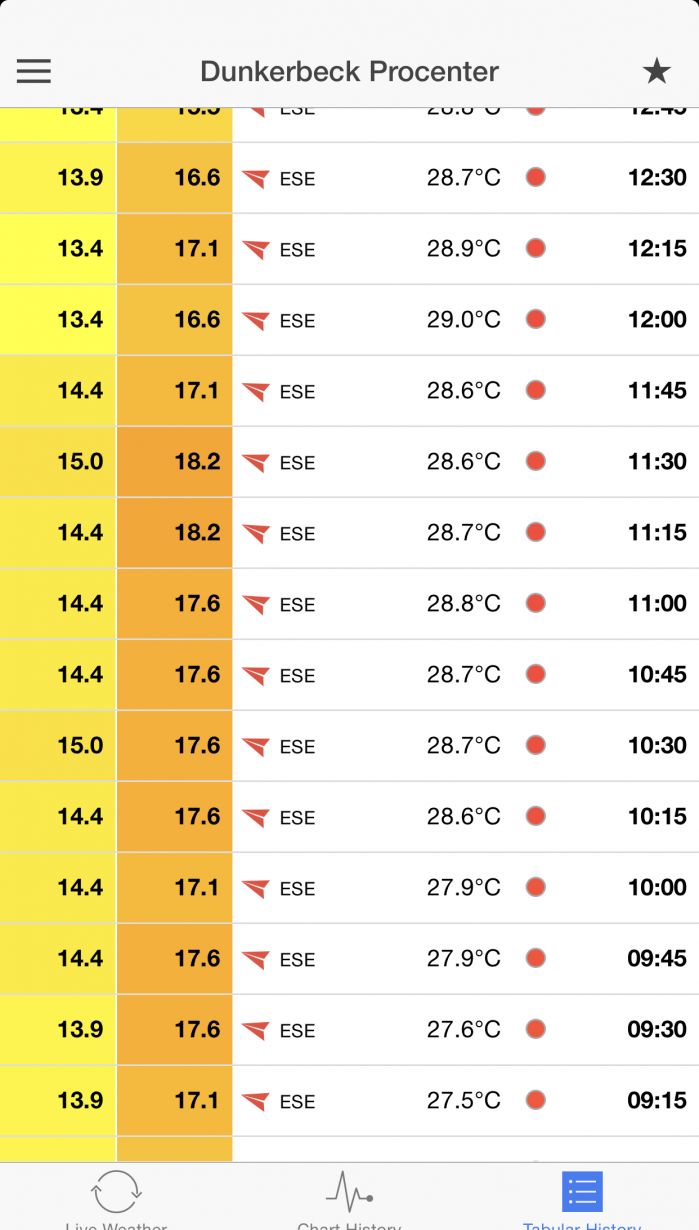Switch to the Chart History tab
Image resolution: width=699 pixels, height=1230 pixels.
point(349,1197)
